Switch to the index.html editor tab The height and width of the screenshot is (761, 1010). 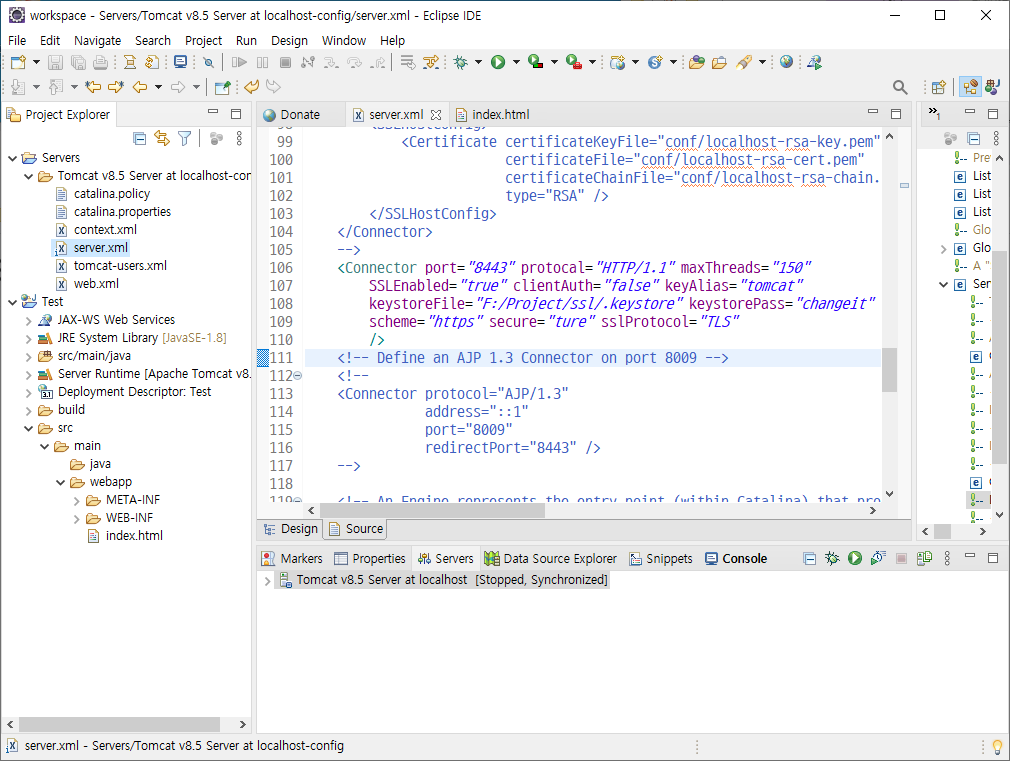pos(493,115)
